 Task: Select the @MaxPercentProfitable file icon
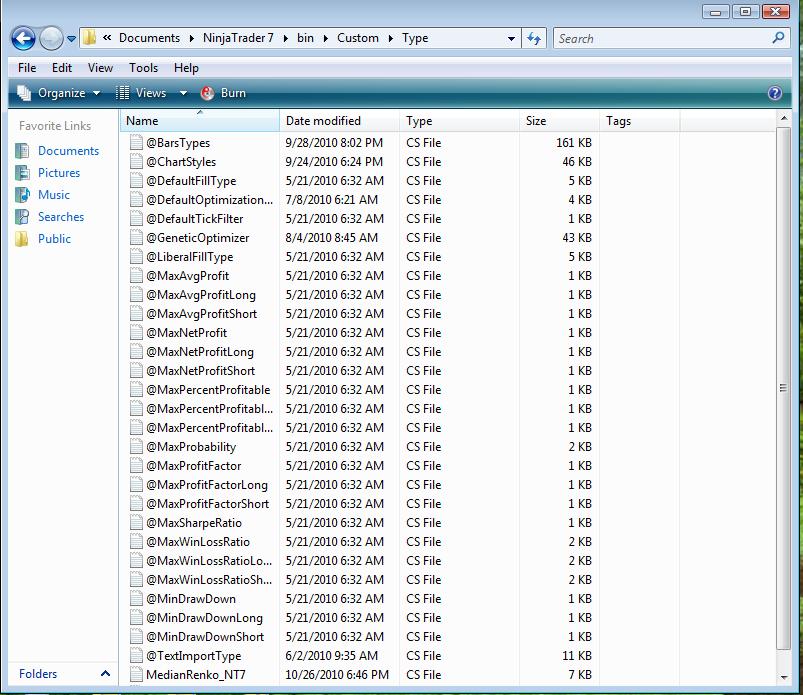click(136, 390)
